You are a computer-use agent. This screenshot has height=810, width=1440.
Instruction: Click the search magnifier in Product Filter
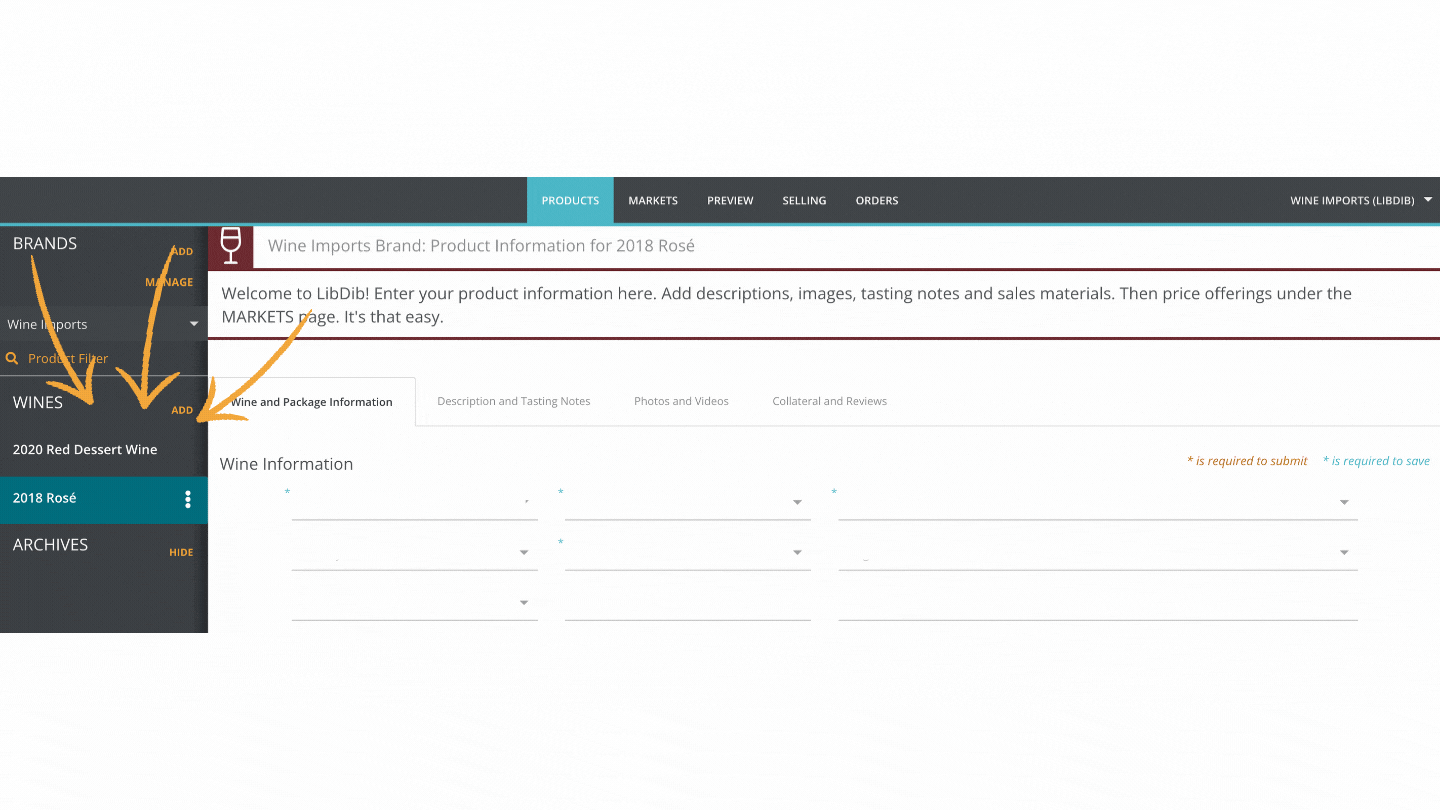11,358
